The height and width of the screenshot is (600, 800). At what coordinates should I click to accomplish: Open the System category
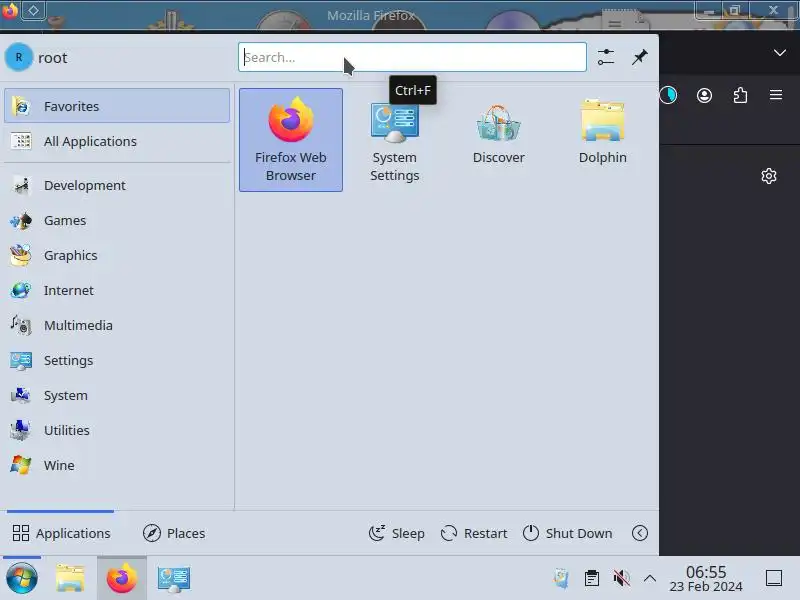(117, 395)
